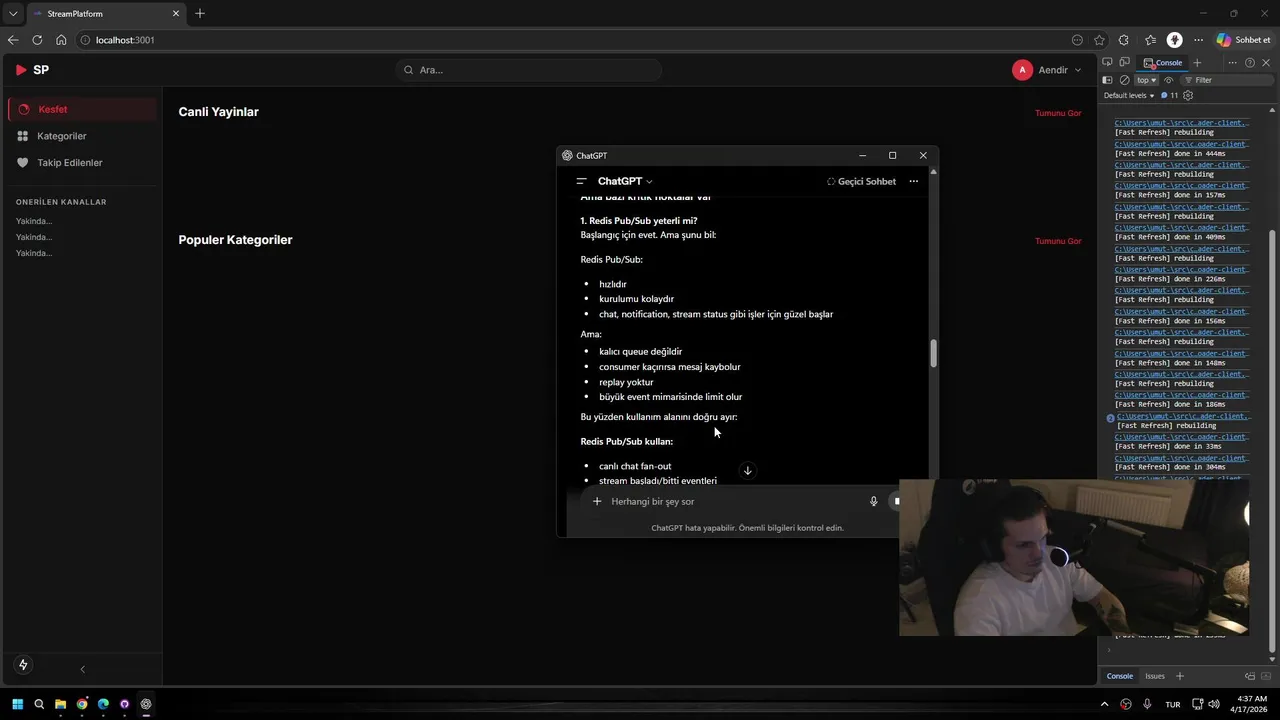Click the scroll-to-bottom arrow in ChatGPT

747,471
